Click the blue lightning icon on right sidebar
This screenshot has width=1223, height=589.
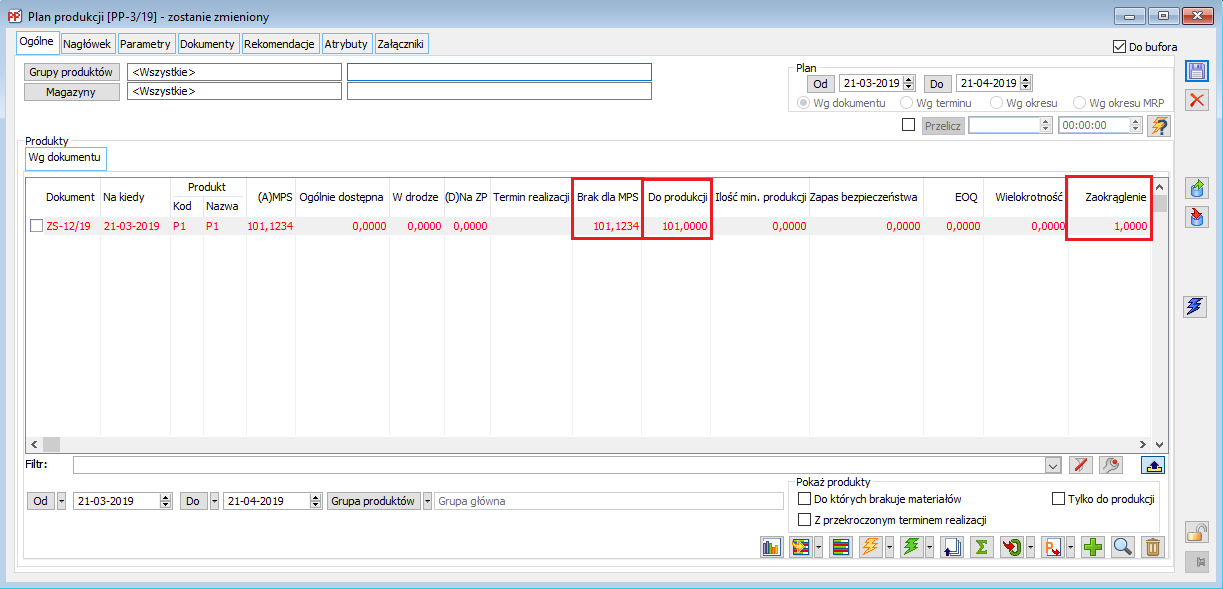click(x=1197, y=306)
